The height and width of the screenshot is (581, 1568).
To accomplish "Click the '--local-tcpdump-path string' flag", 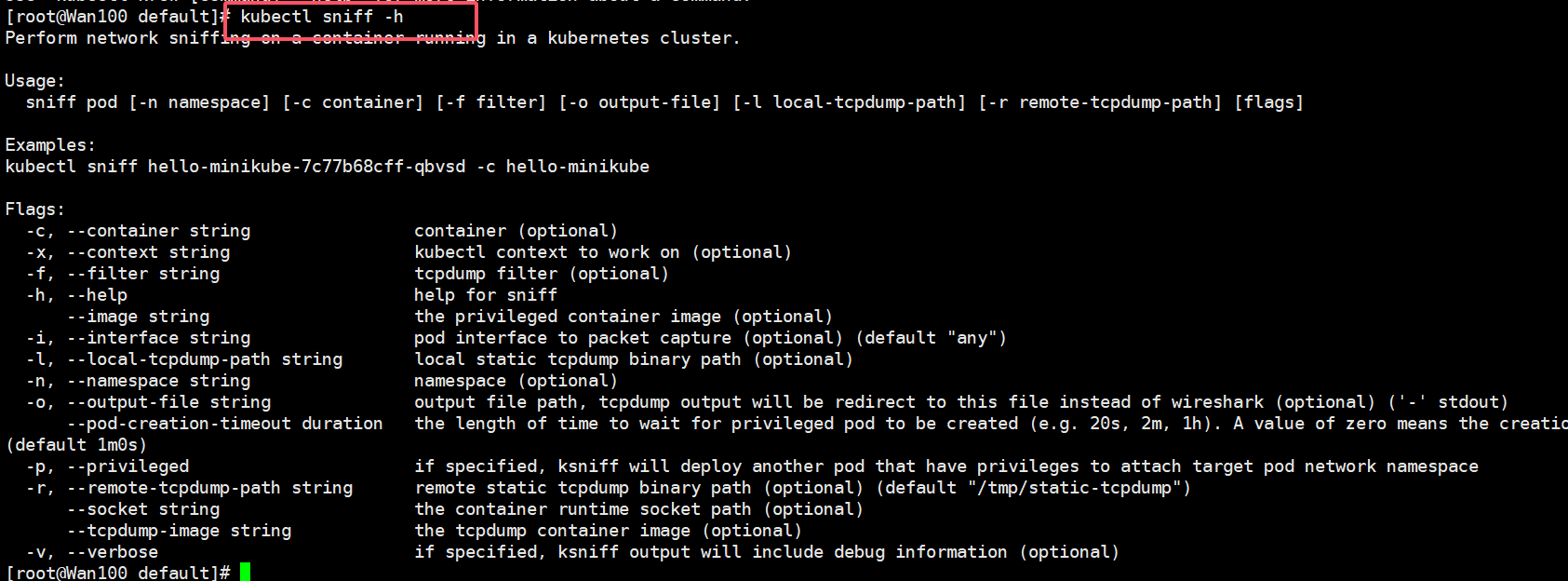I will [x=205, y=359].
